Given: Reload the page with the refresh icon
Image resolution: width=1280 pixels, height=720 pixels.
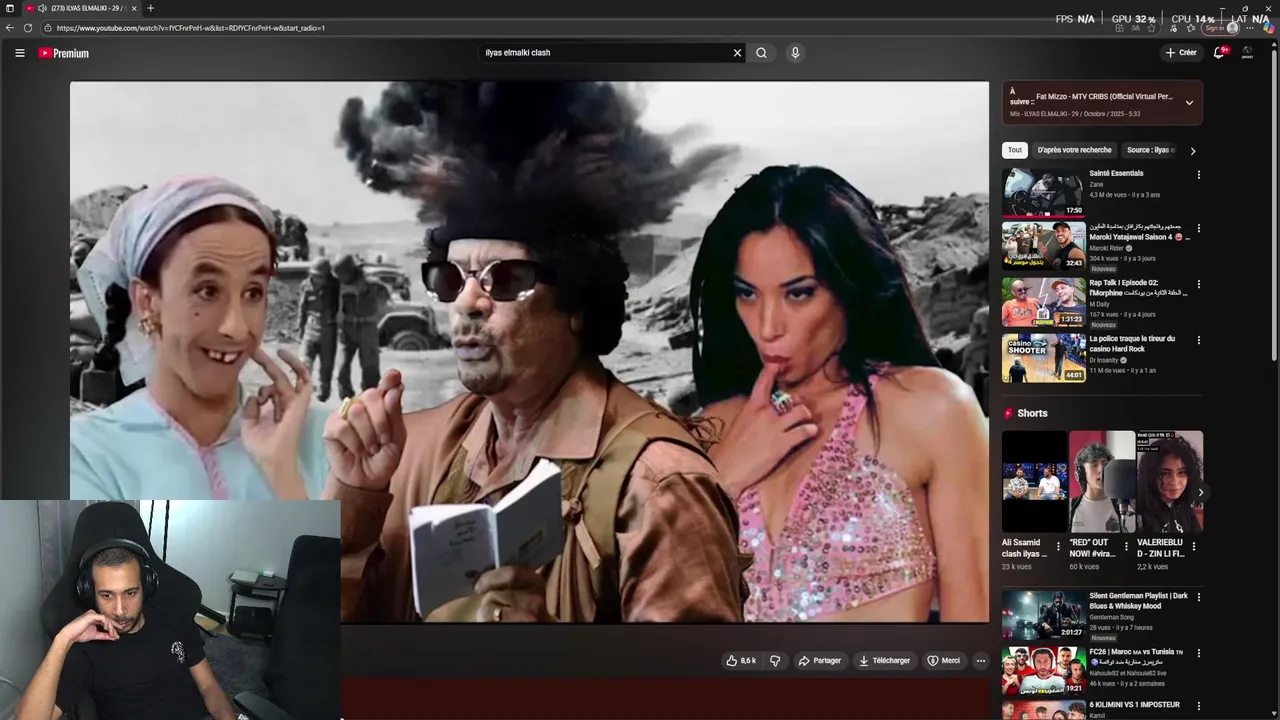Looking at the screenshot, I should (28, 28).
